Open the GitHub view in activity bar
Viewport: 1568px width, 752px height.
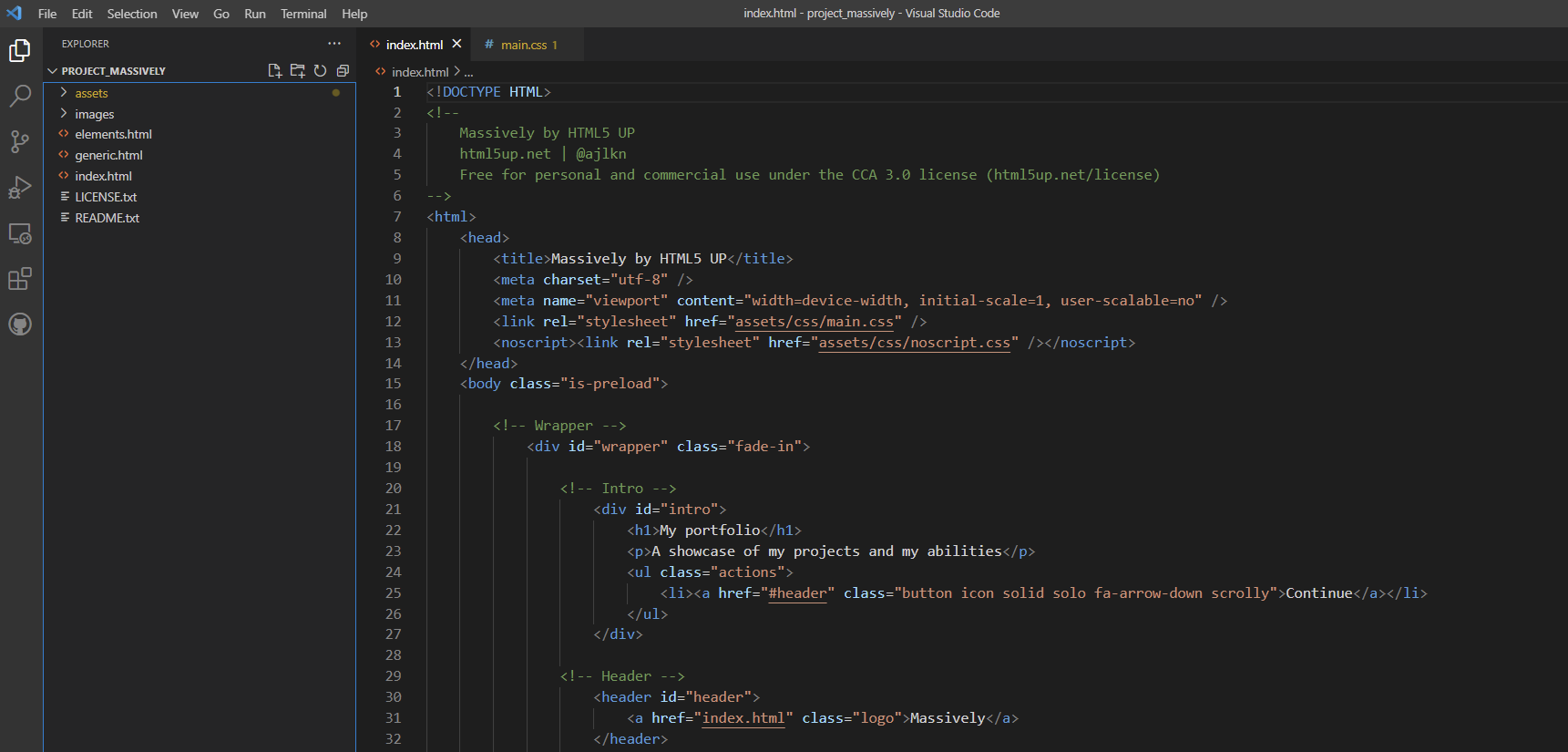click(20, 324)
